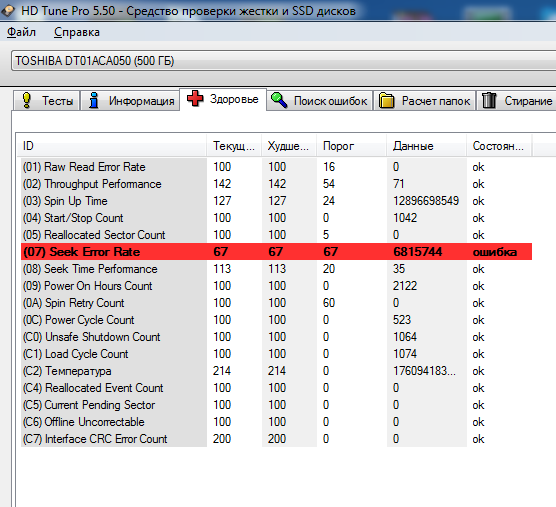Viewport: 556px width, 507px height.
Task: Select the (08) Seek Time Performance row
Action: tap(277, 269)
